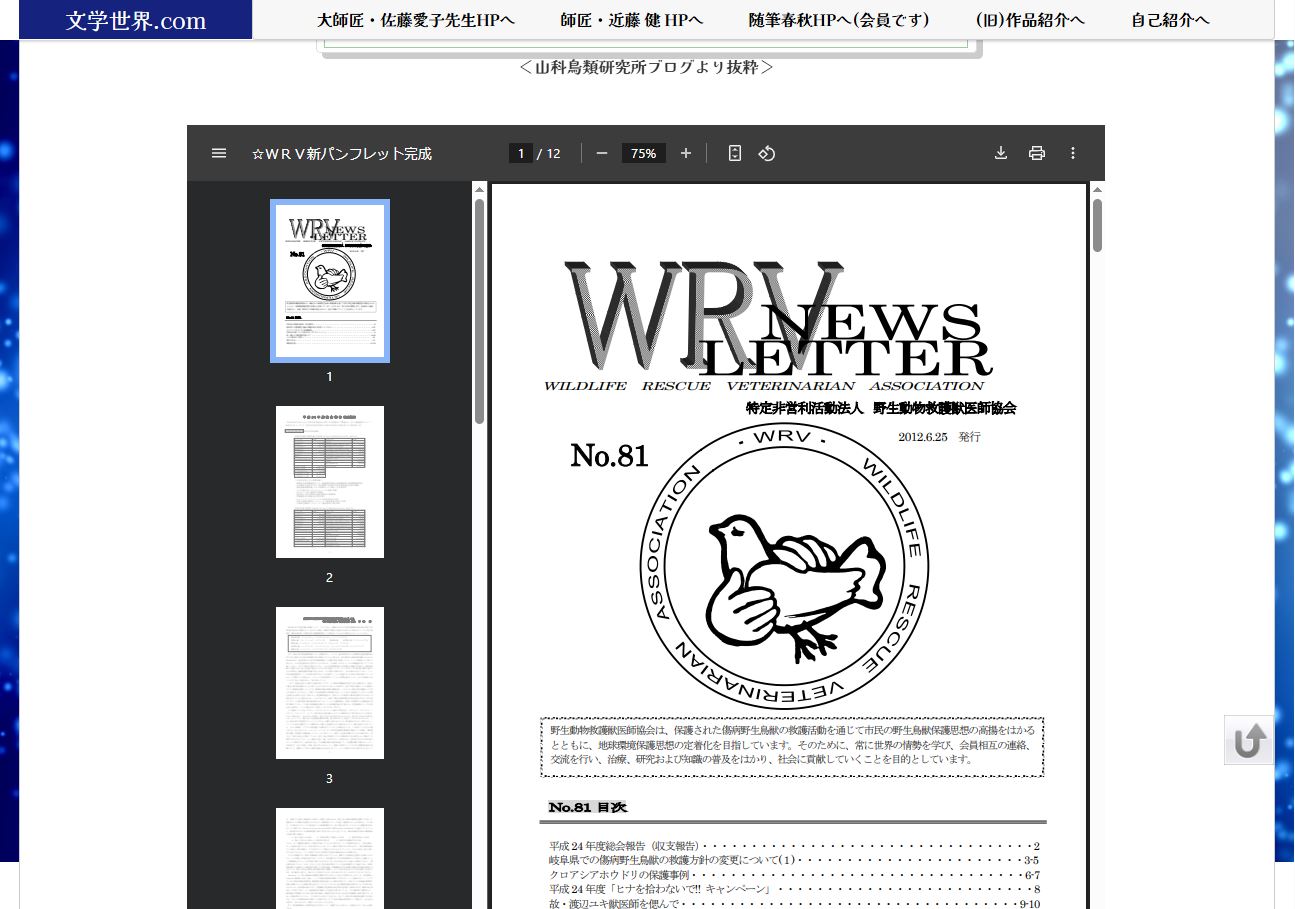Toggle the PDF sidebar menu icon
The image size is (1295, 909).
point(219,153)
